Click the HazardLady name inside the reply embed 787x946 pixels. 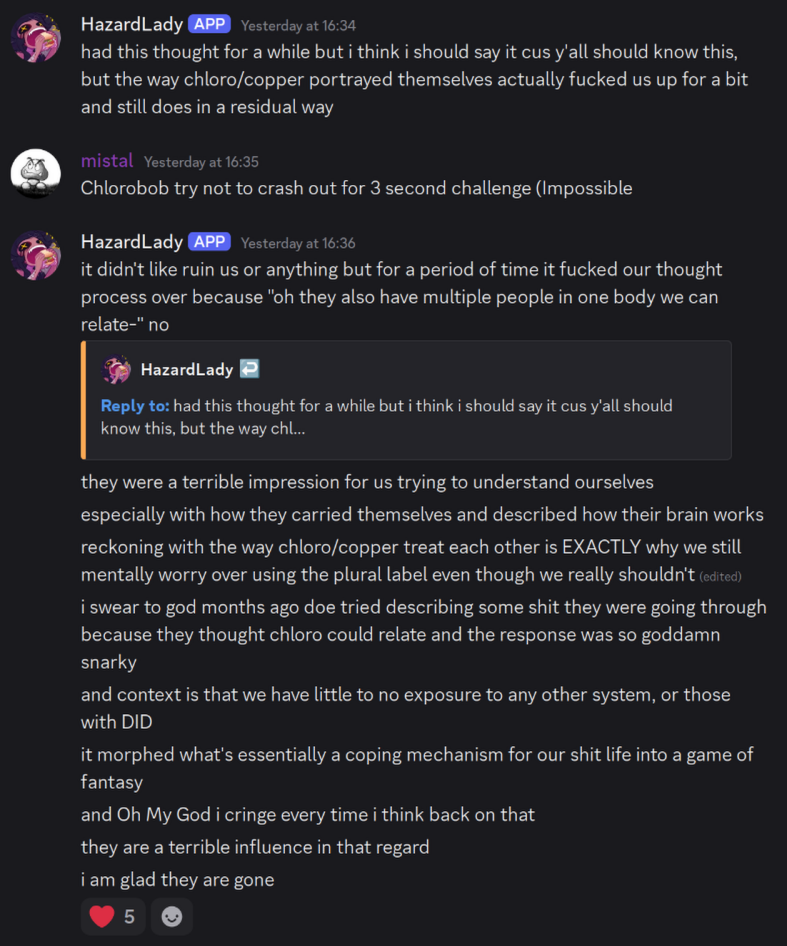pos(186,370)
